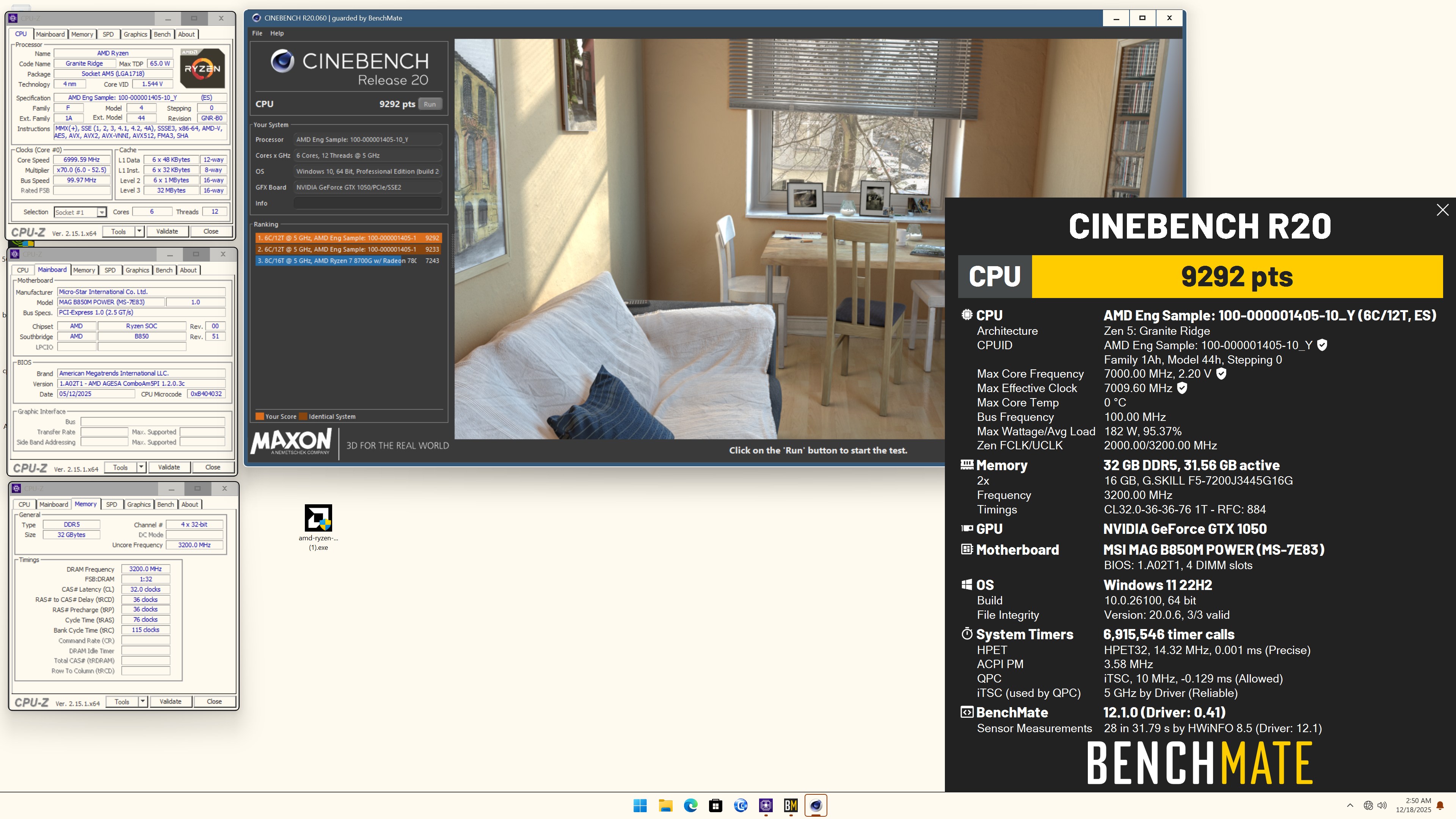Screen dimensions: 1456x819
Task: Click shield next to Max Effective Clock
Action: tap(1182, 388)
